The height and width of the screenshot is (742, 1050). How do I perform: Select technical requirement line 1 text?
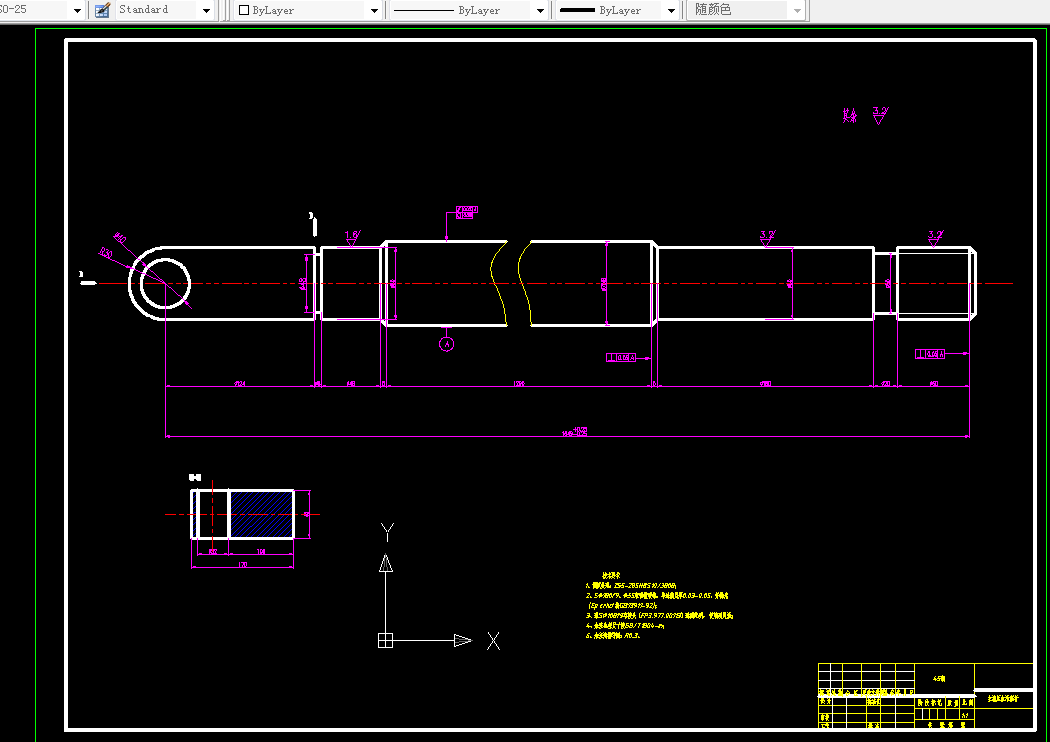click(631, 585)
